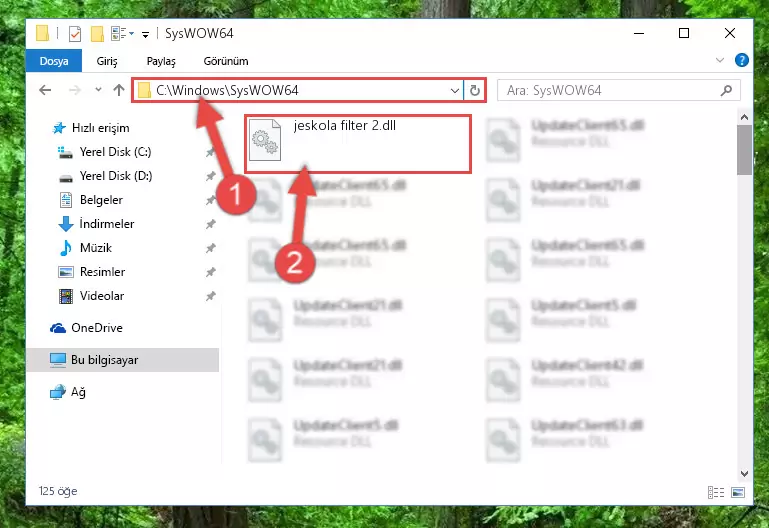The height and width of the screenshot is (528, 769).
Task: Click the scrollbar down arrow
Action: [744, 474]
